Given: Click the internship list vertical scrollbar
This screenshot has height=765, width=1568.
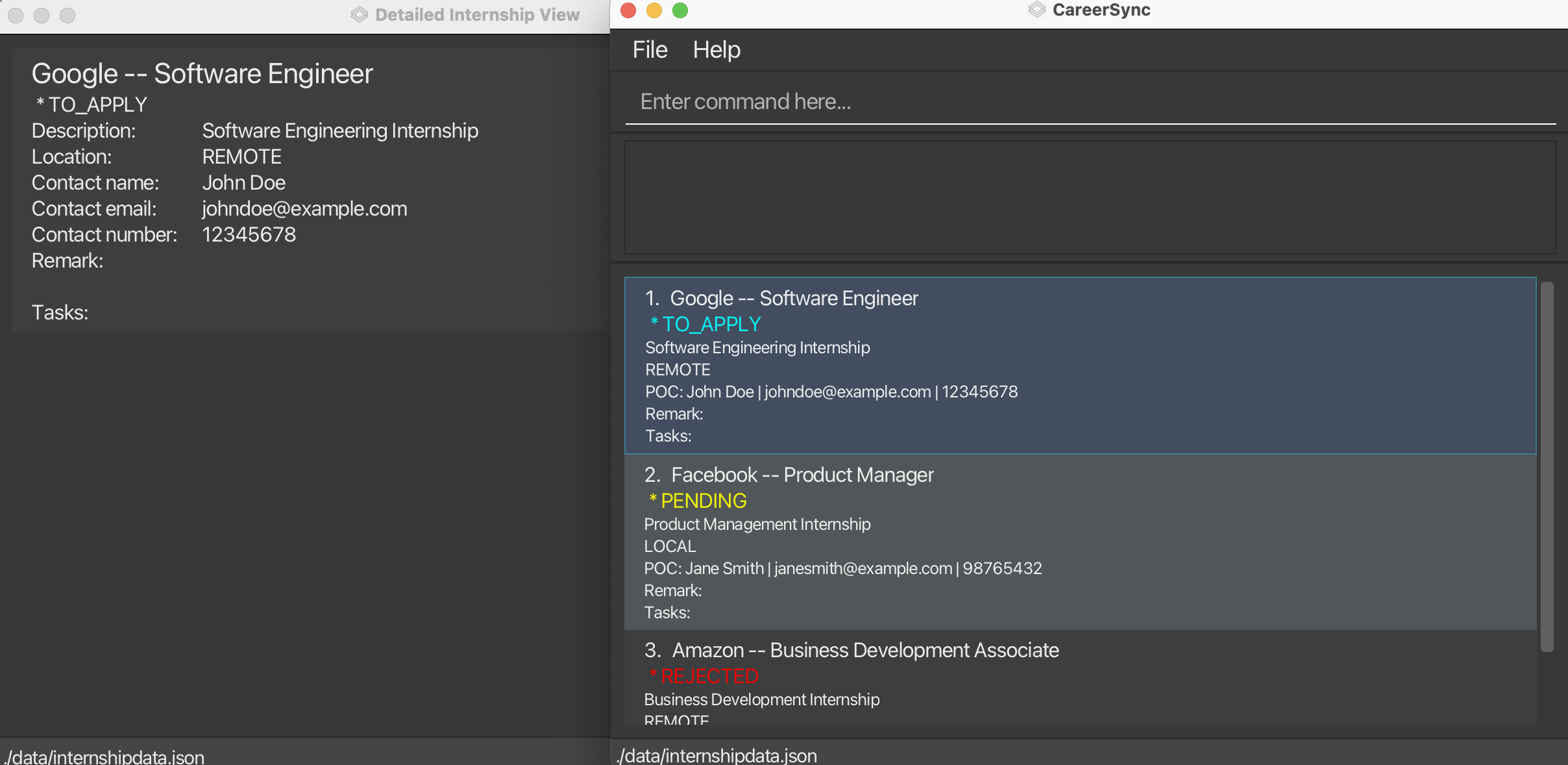Looking at the screenshot, I should click(1547, 466).
